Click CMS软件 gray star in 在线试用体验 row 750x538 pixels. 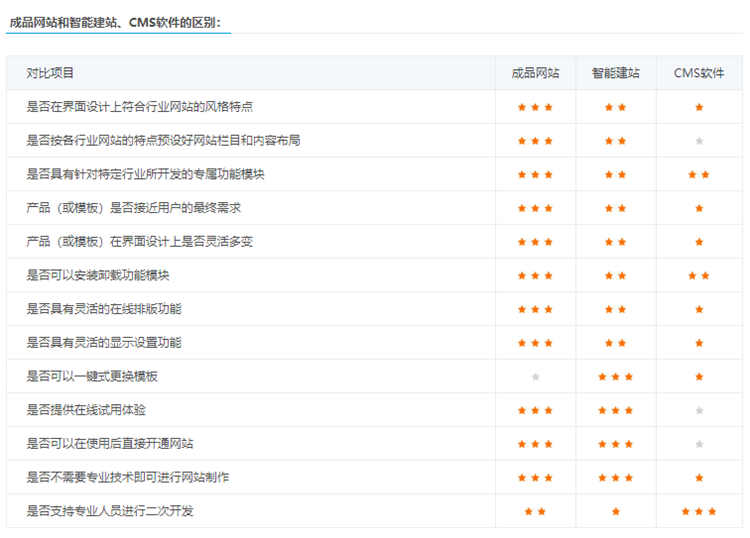[x=699, y=410]
